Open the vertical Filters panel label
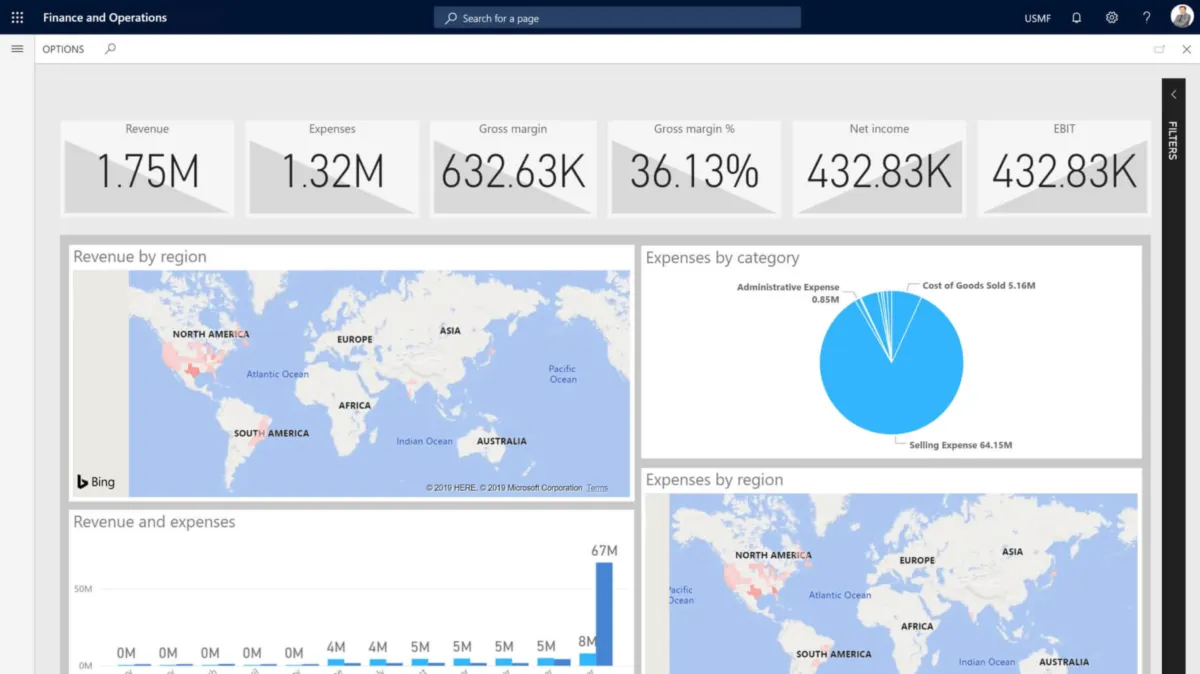The height and width of the screenshot is (674, 1200). [1173, 140]
